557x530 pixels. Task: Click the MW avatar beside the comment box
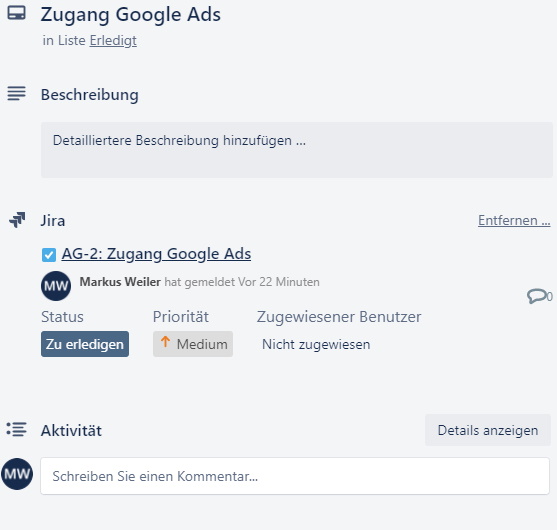pyautogui.click(x=17, y=474)
